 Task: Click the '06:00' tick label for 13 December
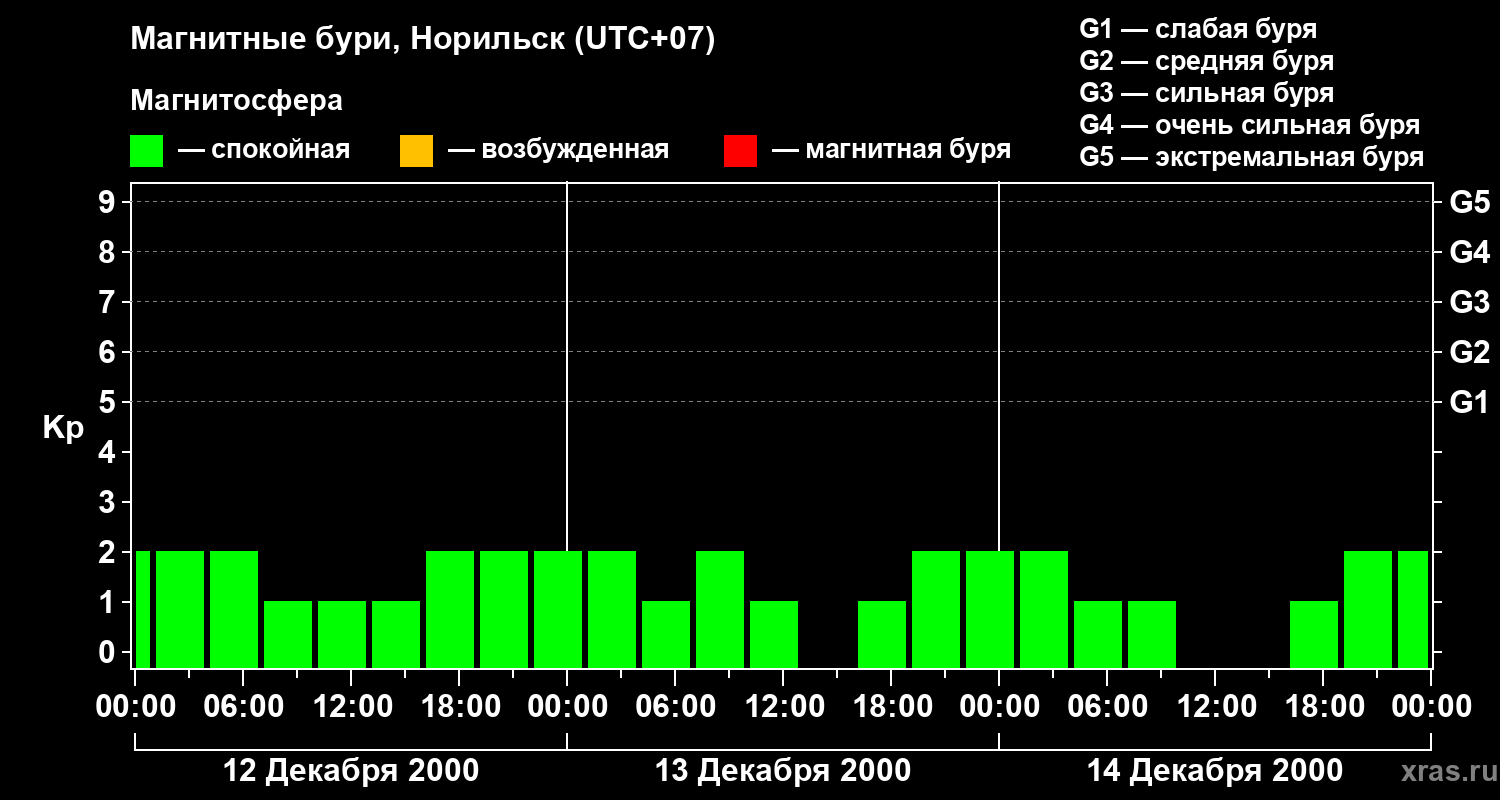(x=675, y=706)
